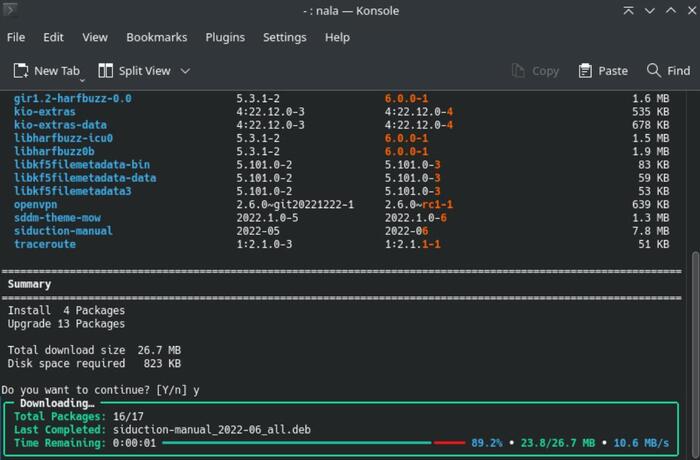Expand the New Tab dropdown arrow
The height and width of the screenshot is (460, 700).
click(x=84, y=78)
